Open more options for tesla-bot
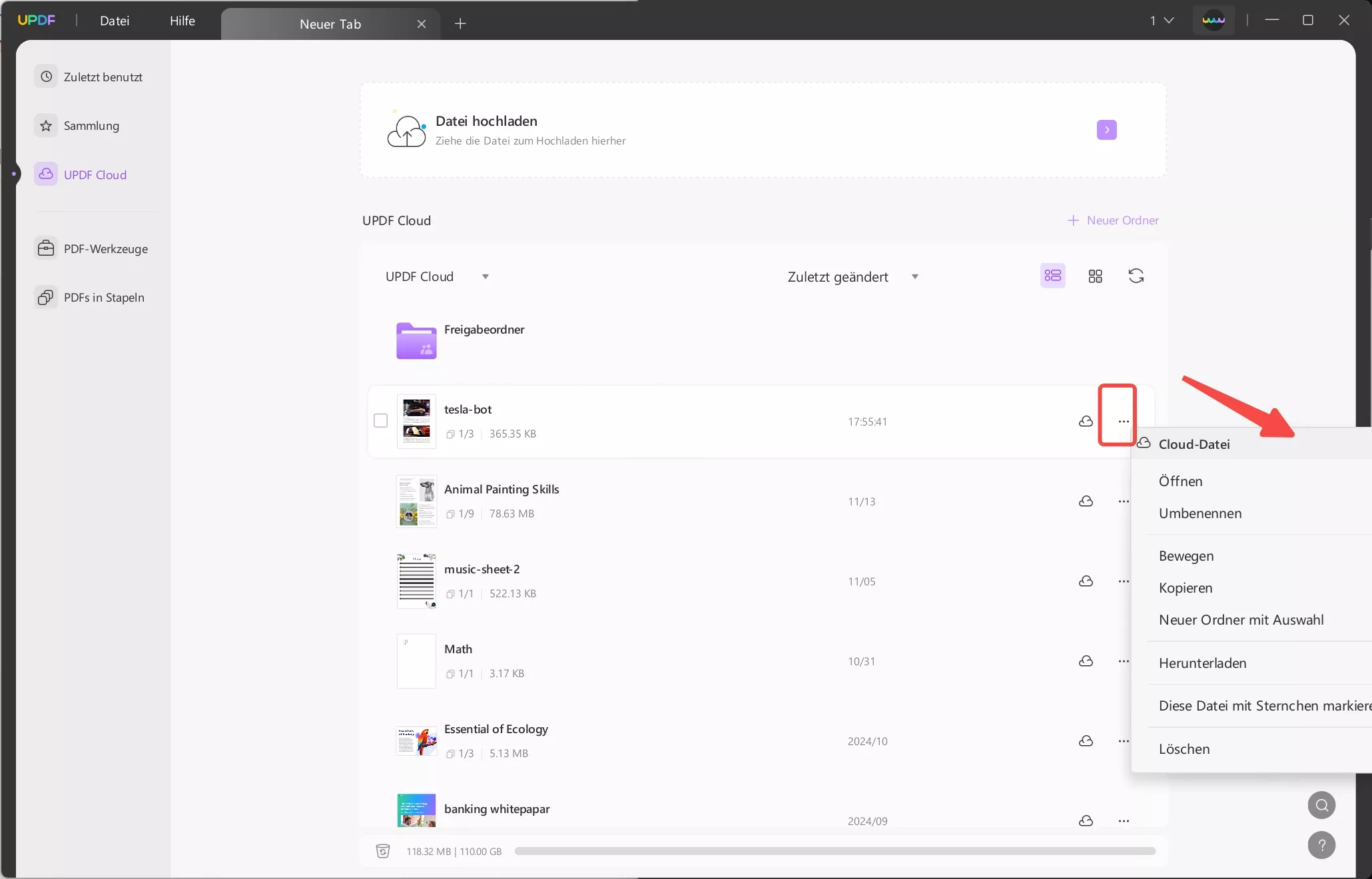This screenshot has height=879, width=1372. pos(1124,422)
